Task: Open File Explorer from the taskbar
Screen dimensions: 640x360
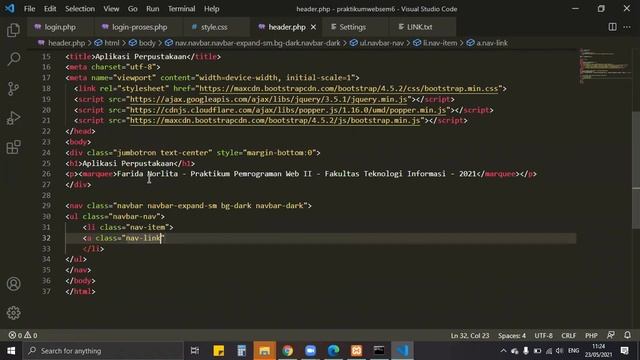Action: click(264, 351)
